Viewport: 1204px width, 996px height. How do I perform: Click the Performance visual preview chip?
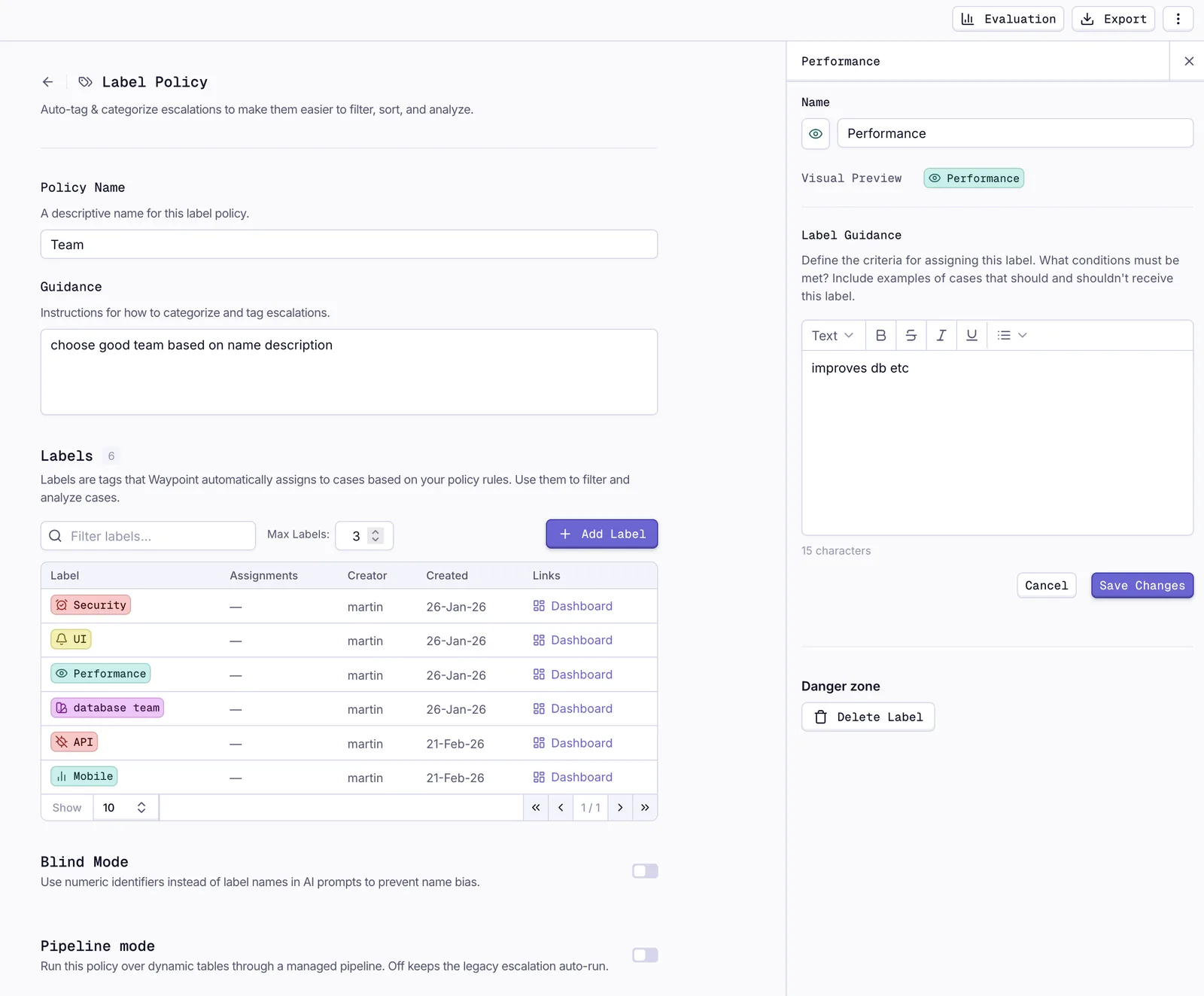pyautogui.click(x=974, y=178)
